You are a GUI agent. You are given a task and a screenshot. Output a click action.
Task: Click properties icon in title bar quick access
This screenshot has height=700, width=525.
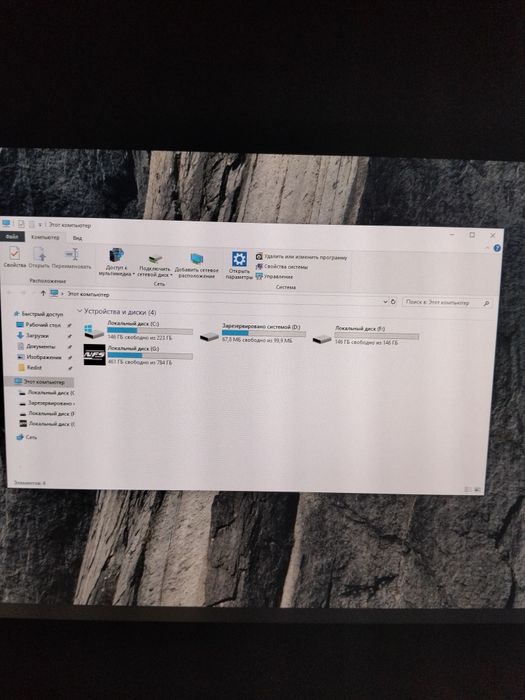tap(21, 224)
